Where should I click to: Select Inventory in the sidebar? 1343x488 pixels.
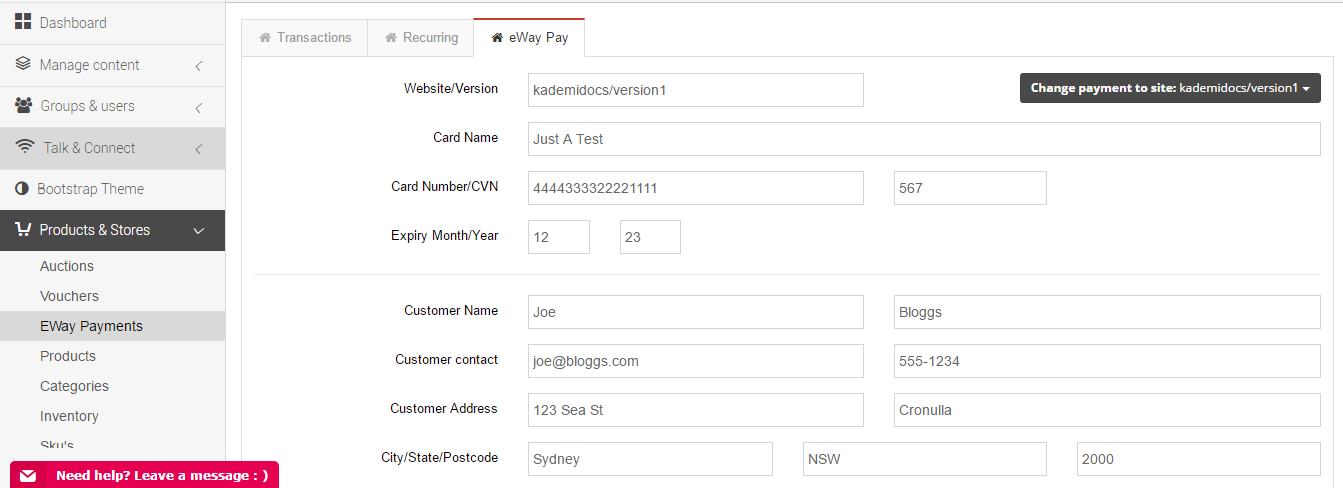coord(69,416)
